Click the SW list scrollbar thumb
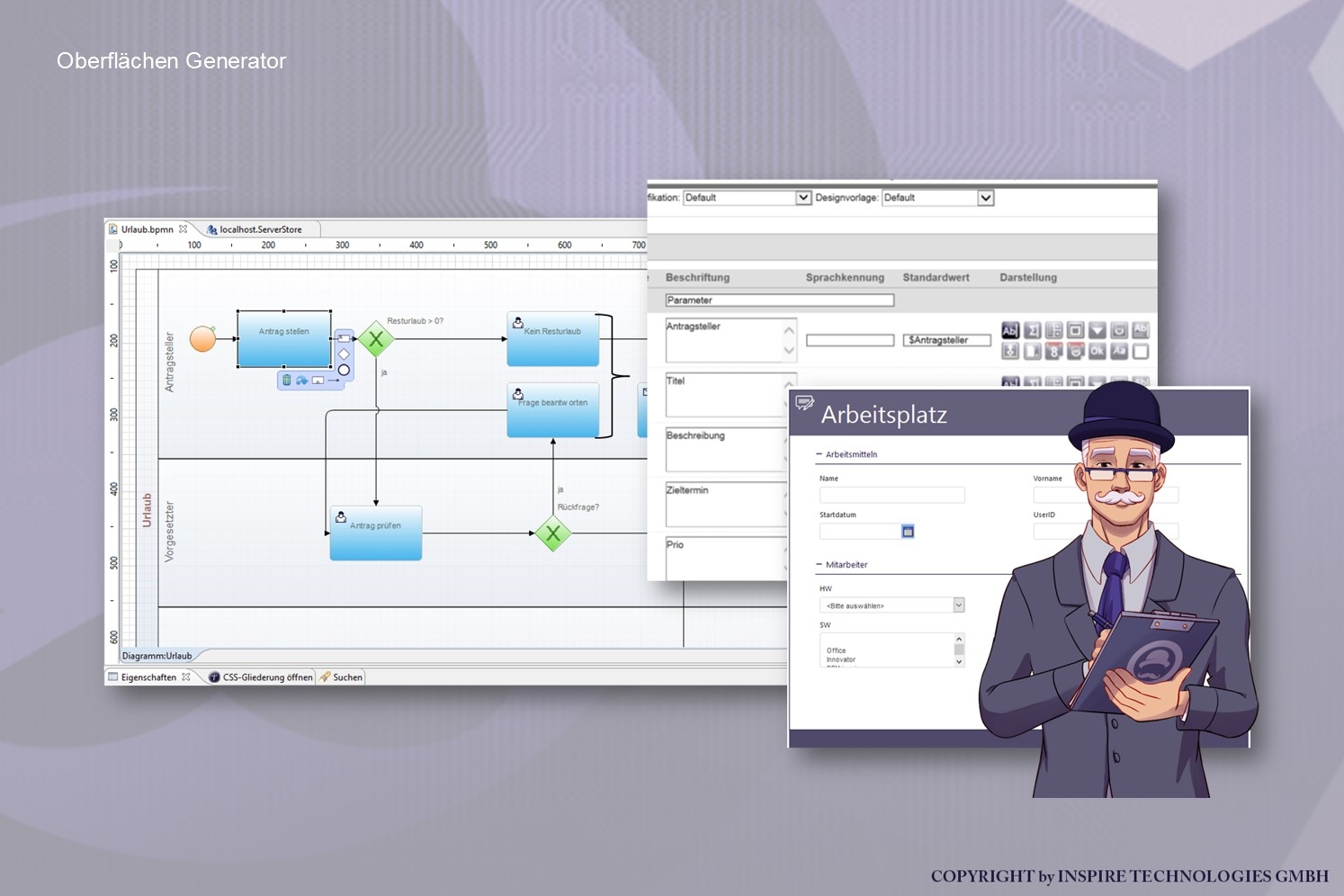This screenshot has height=896, width=1344. [959, 649]
